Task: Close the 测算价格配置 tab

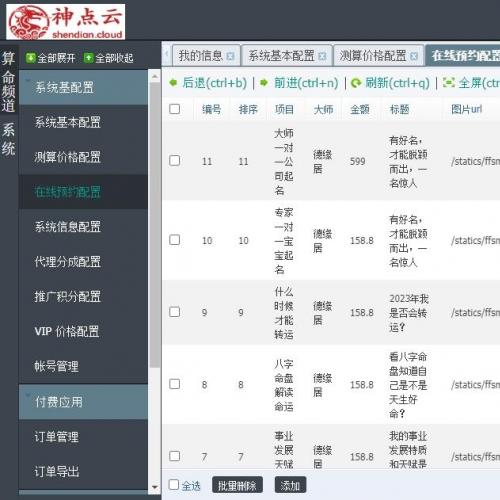Action: point(414,56)
